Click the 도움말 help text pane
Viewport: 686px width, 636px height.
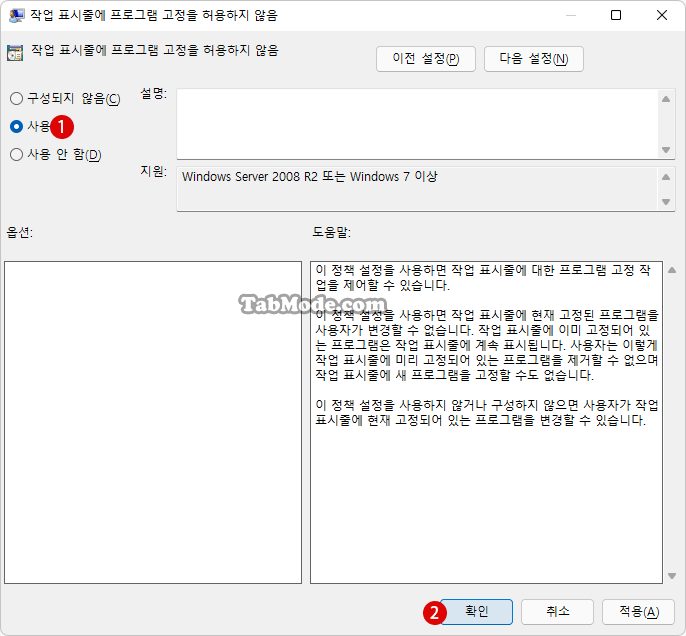click(x=486, y=422)
